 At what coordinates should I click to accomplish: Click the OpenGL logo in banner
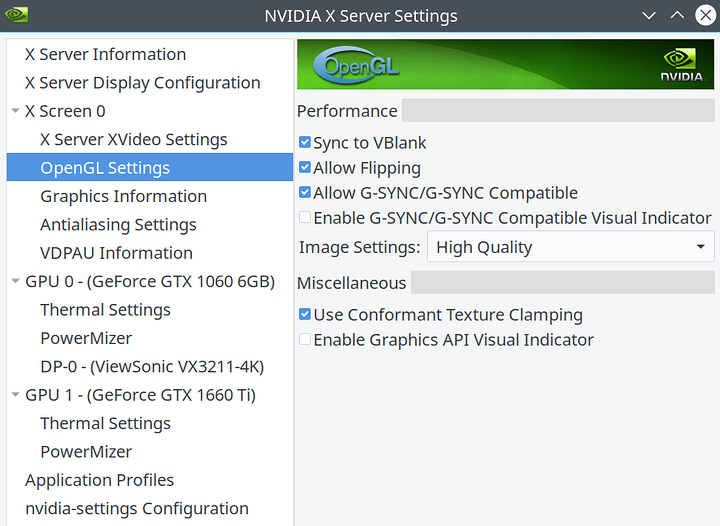click(355, 65)
